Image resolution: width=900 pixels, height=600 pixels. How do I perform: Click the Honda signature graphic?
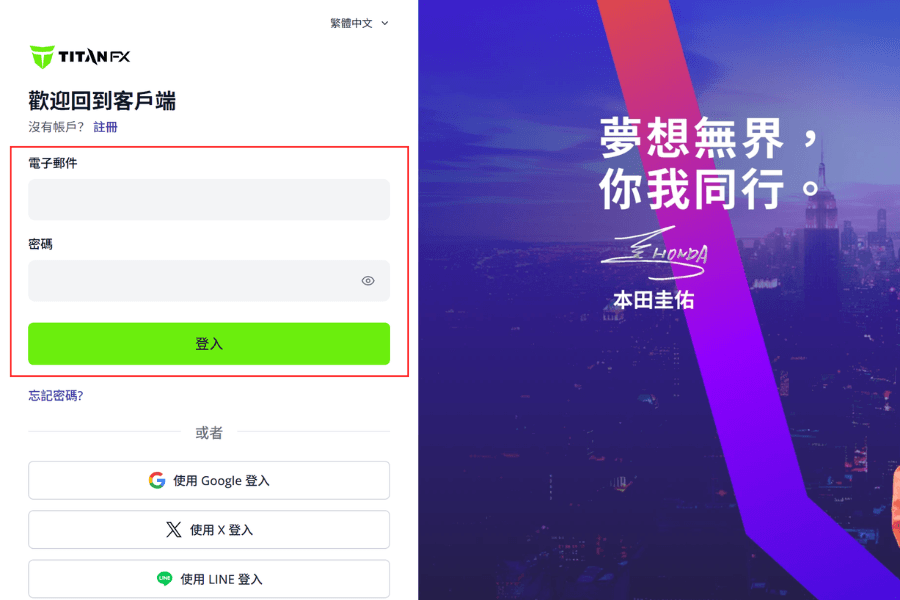point(655,255)
